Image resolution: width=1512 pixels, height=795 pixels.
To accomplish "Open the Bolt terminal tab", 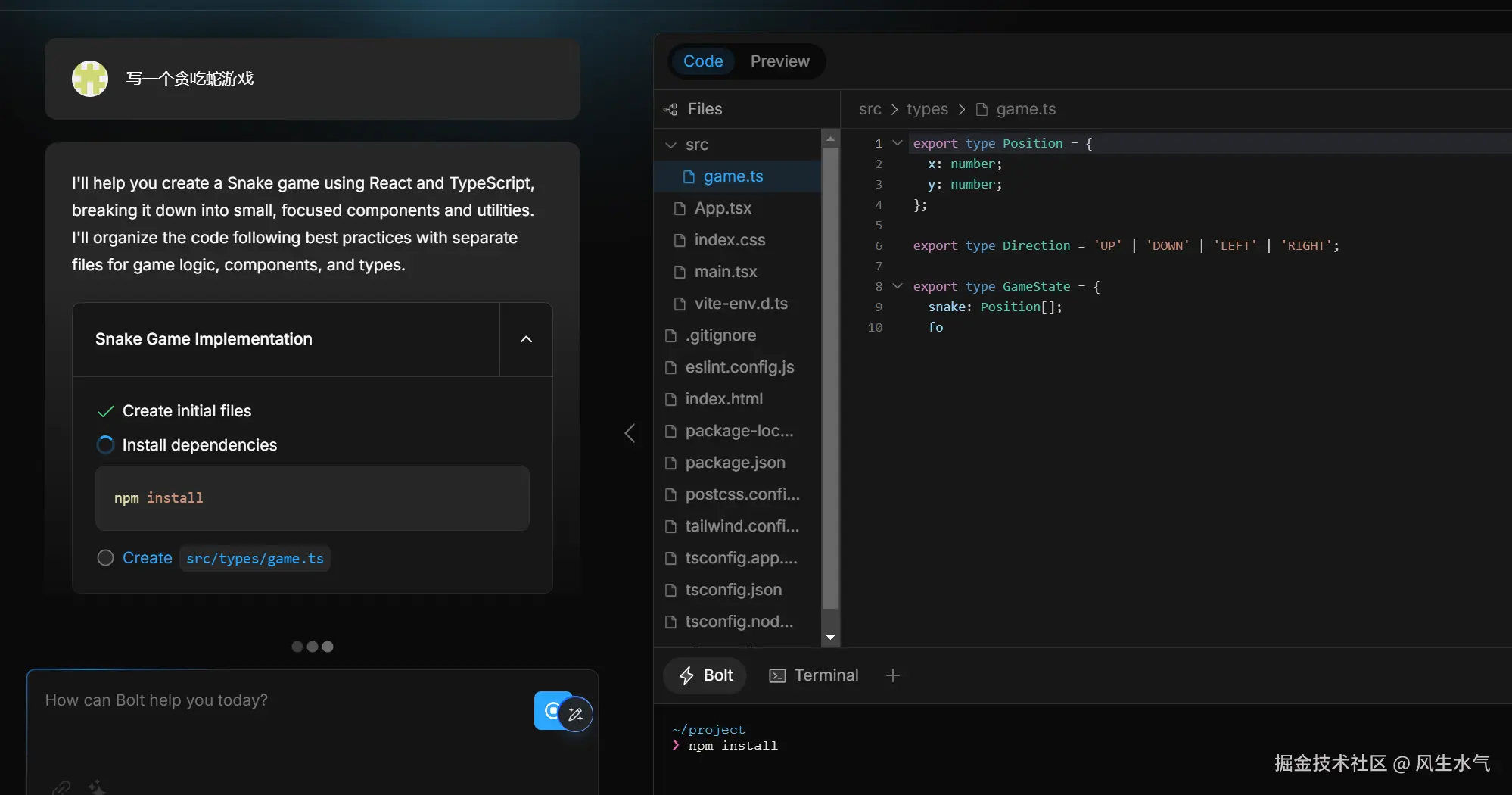I will pyautogui.click(x=705, y=675).
